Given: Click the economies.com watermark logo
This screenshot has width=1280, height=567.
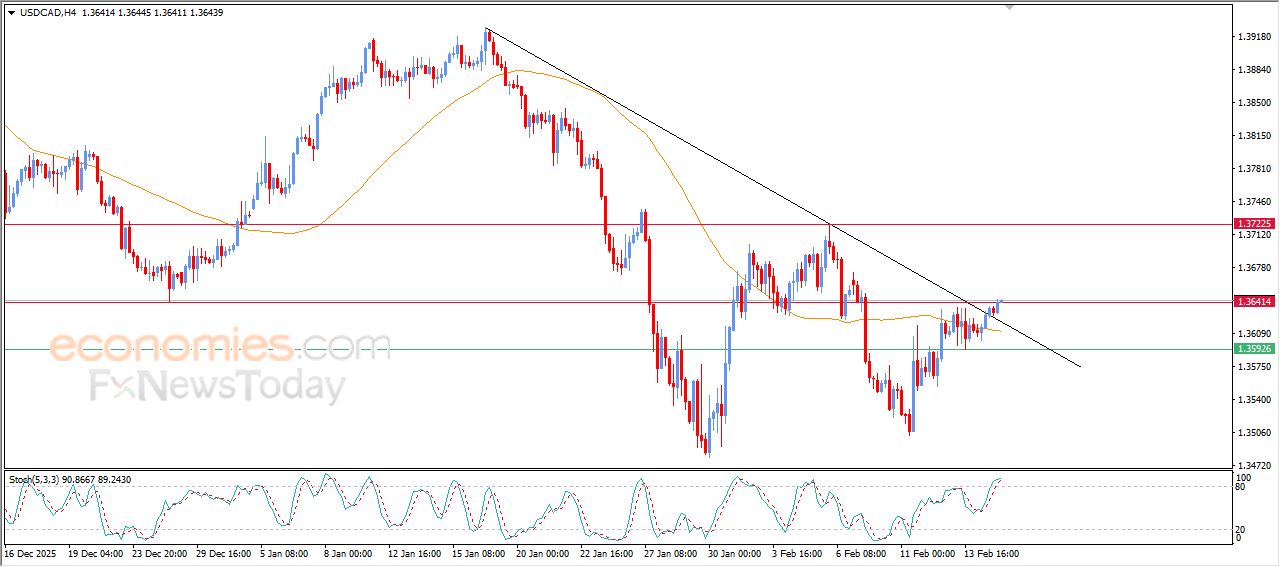Looking at the screenshot, I should tap(220, 347).
